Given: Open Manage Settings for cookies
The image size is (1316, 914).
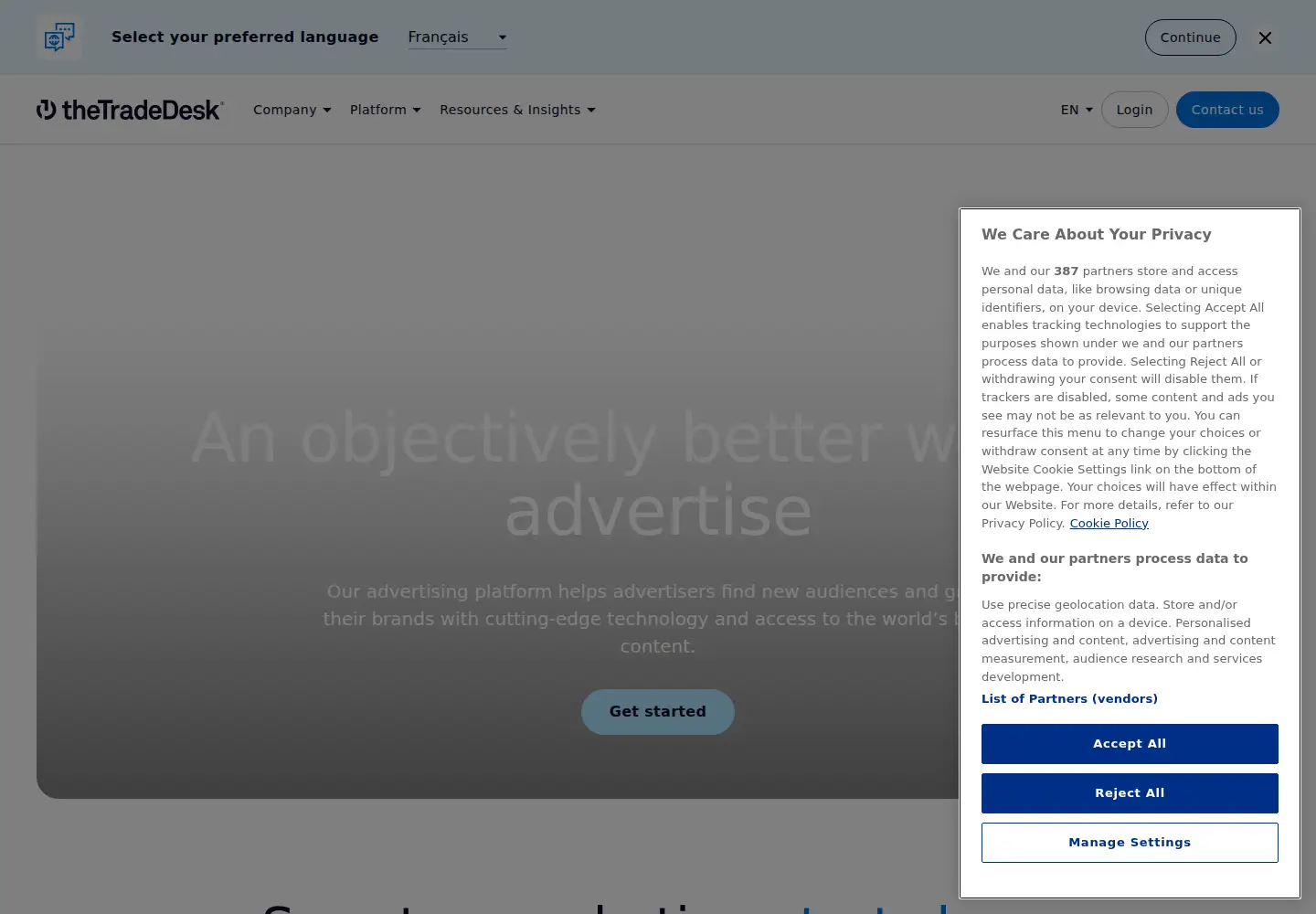Looking at the screenshot, I should [1130, 843].
